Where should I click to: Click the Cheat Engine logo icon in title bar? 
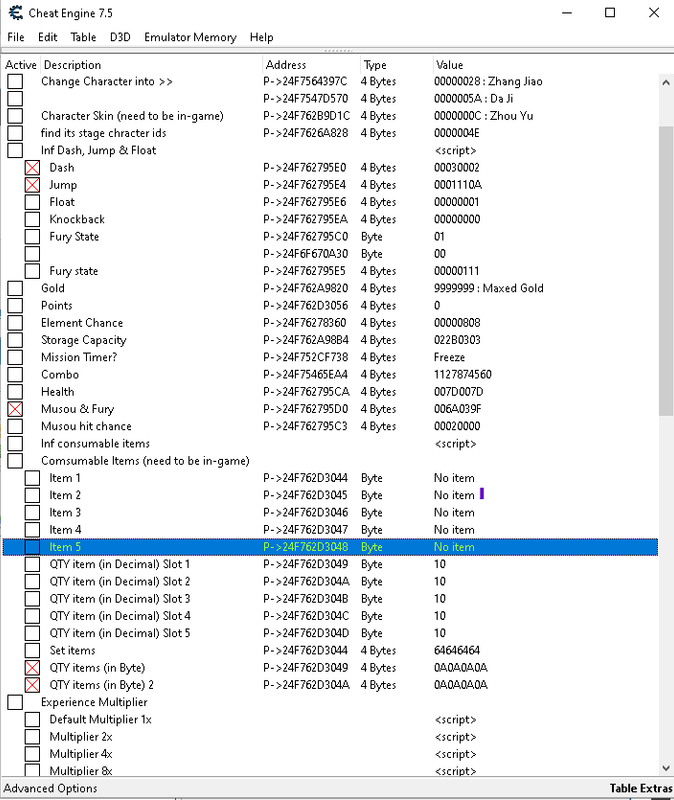16,13
